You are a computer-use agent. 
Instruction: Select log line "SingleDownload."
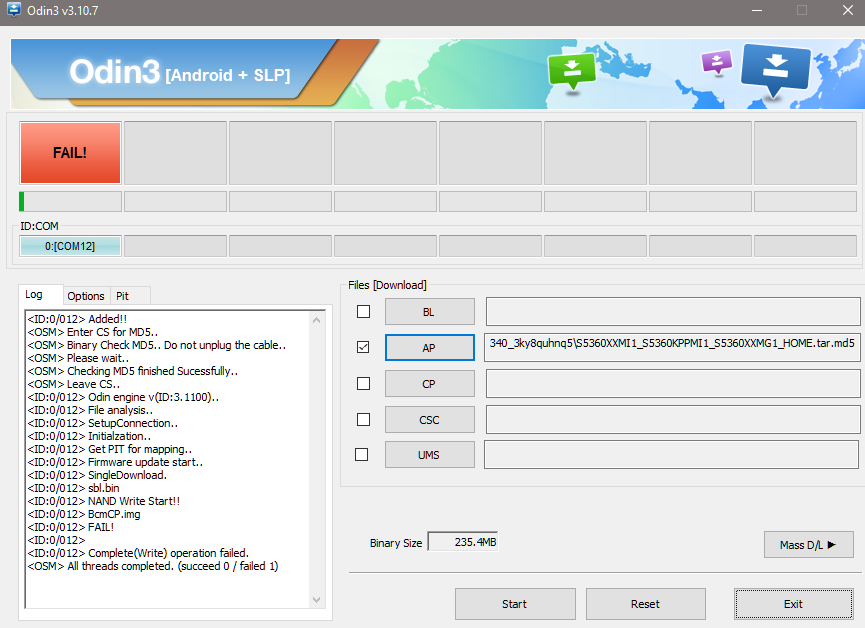[127, 475]
